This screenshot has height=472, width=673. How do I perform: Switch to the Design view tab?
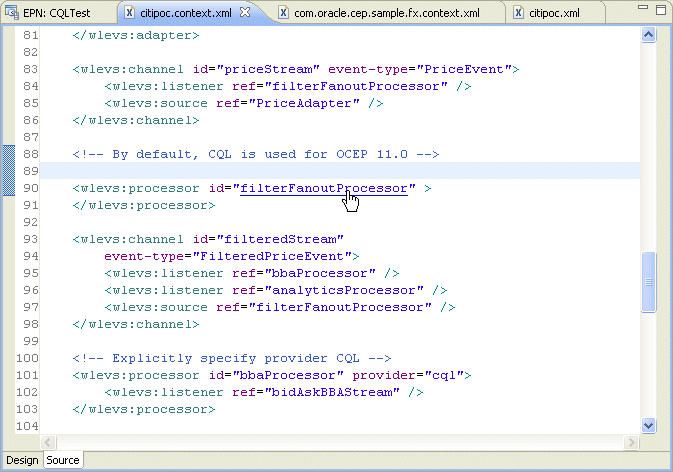[22, 460]
